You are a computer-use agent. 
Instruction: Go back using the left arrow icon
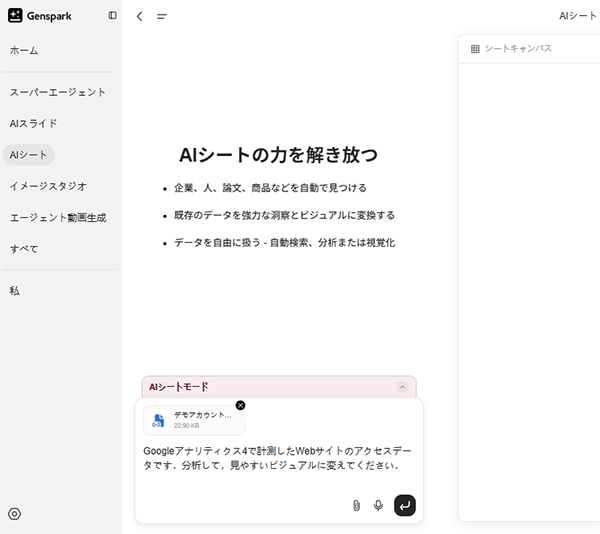(139, 16)
